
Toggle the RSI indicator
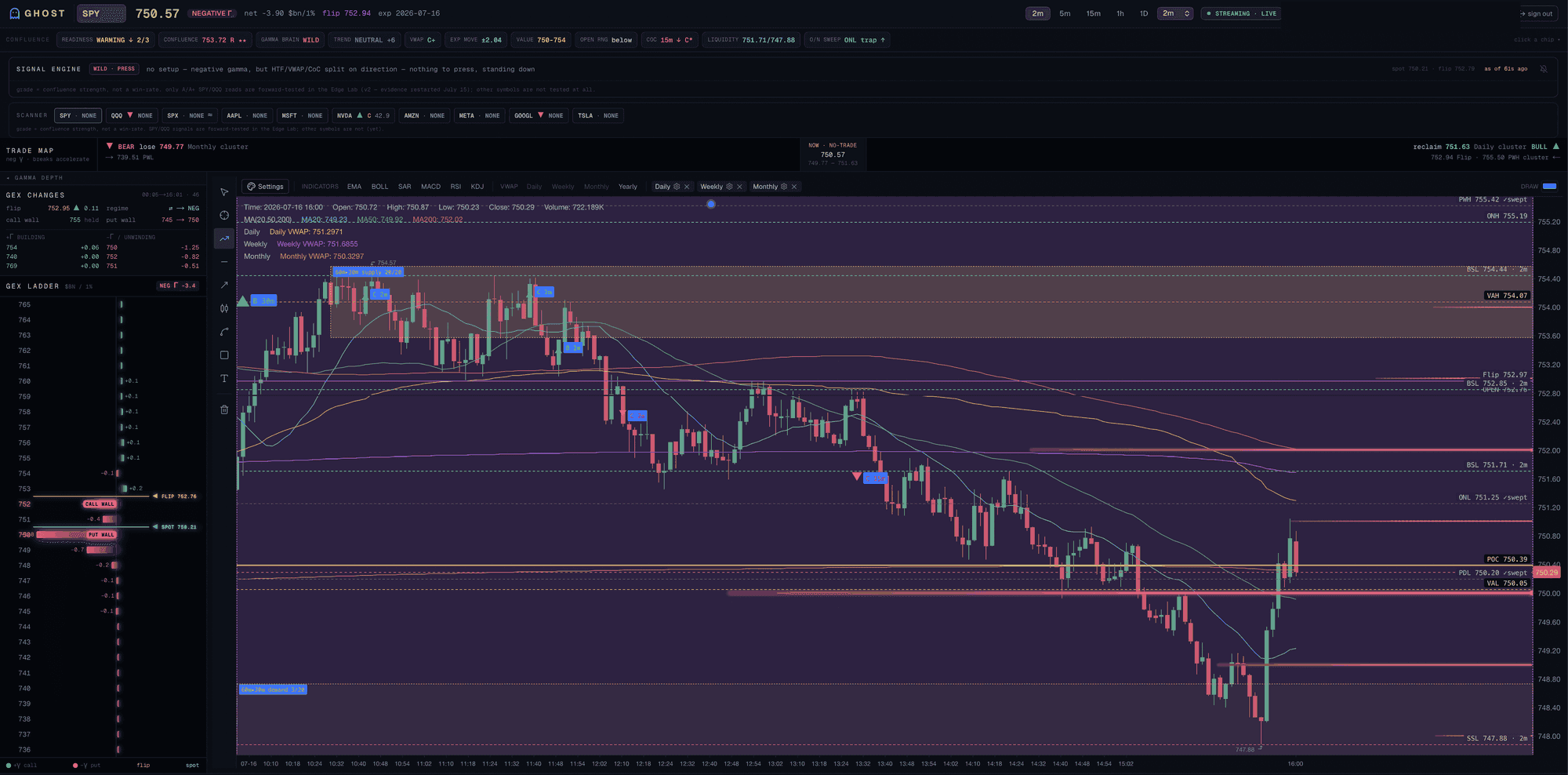coord(456,187)
